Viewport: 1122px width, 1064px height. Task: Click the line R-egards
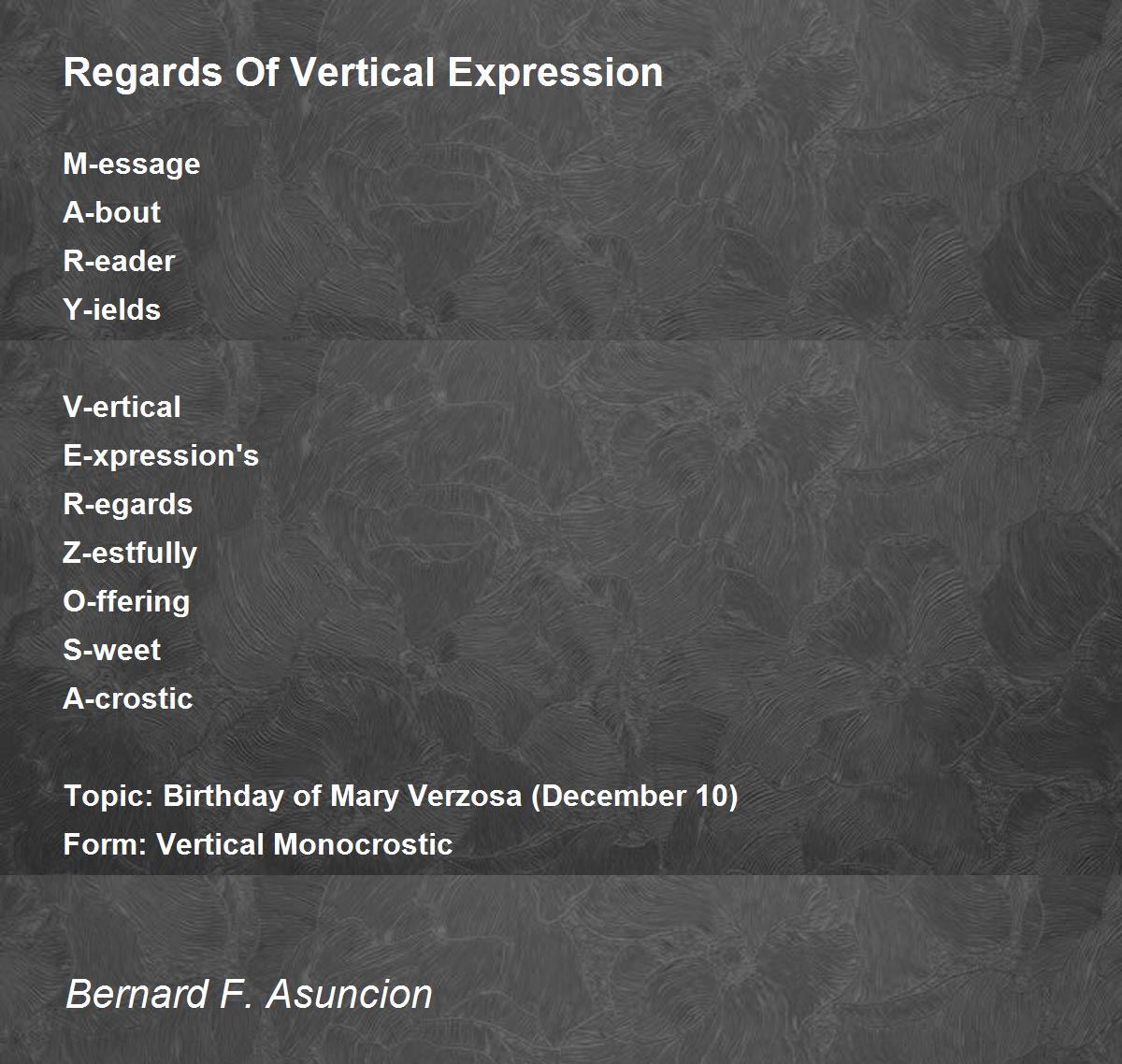[127, 505]
